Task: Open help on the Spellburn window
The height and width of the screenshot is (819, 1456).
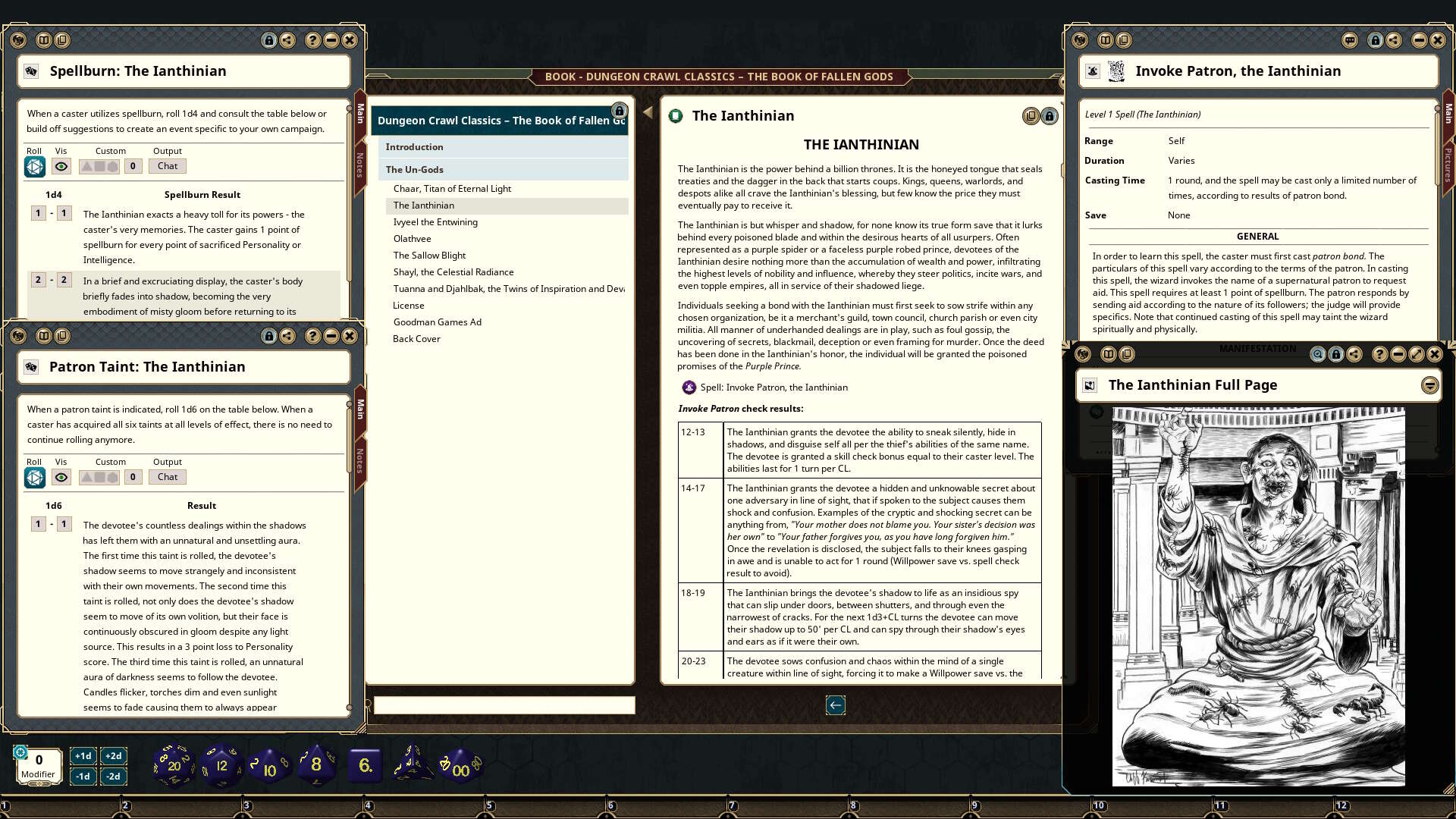Action: click(312, 40)
